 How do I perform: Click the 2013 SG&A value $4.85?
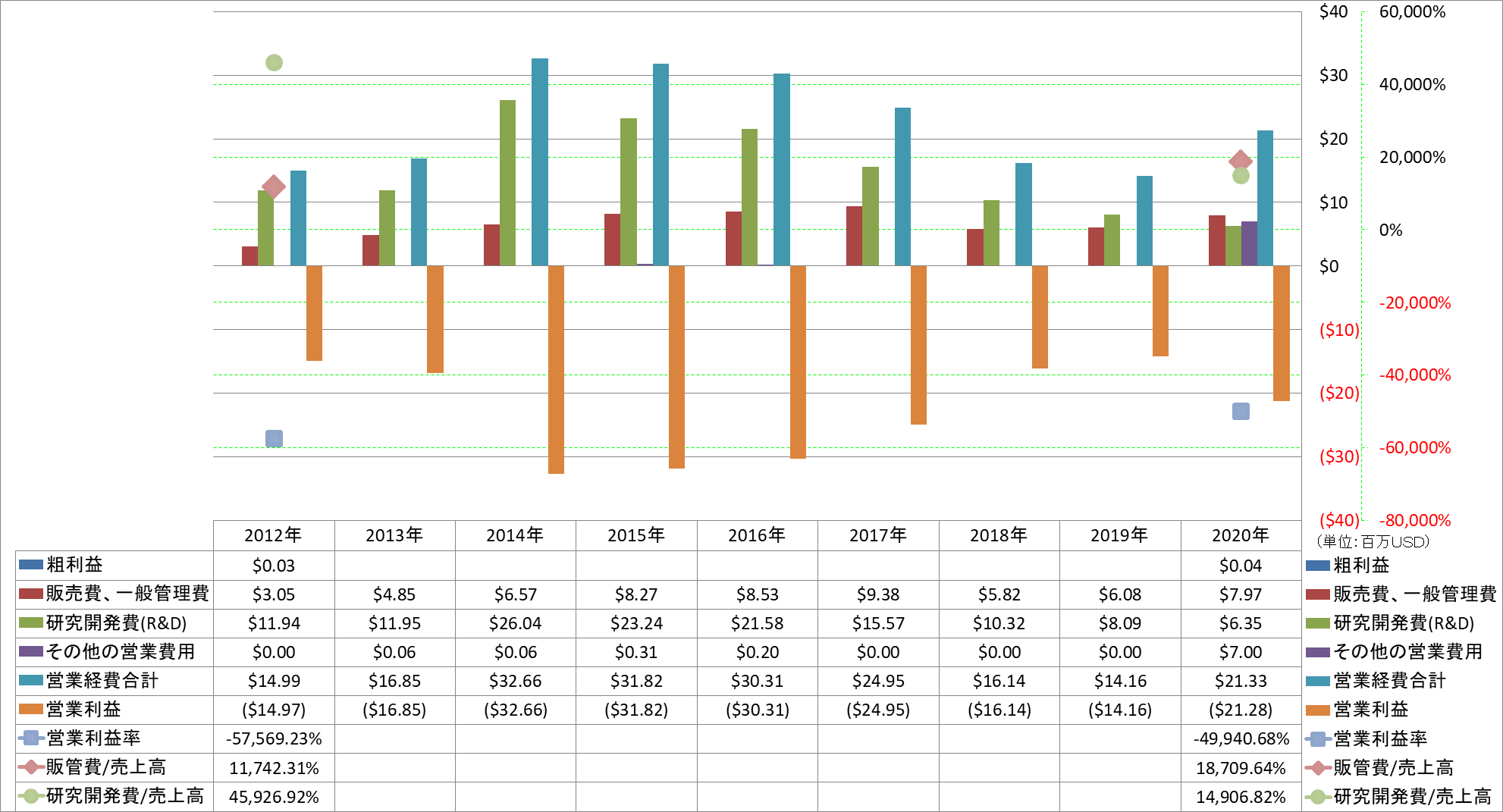(x=394, y=594)
